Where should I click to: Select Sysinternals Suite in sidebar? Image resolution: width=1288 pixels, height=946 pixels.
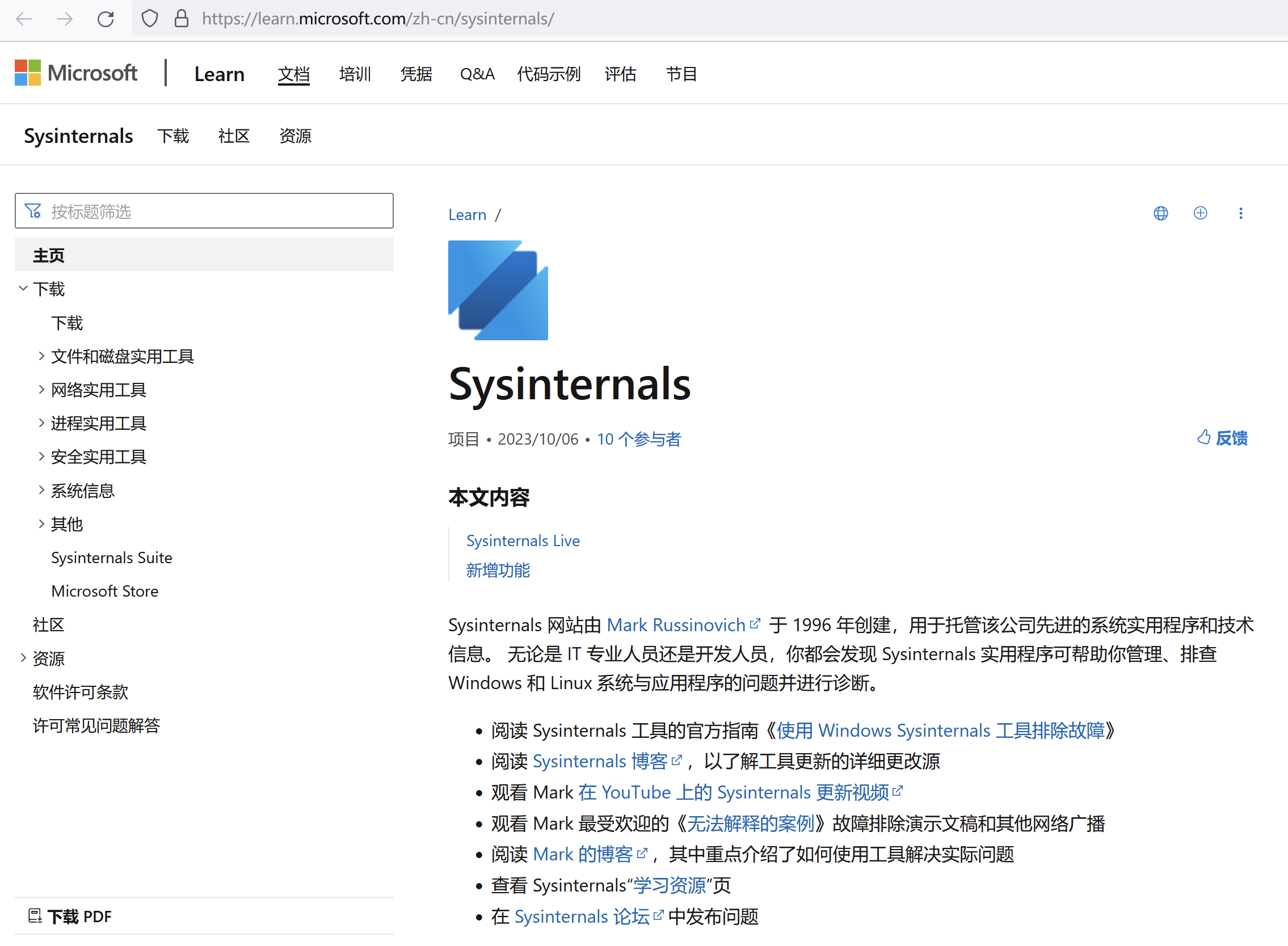(x=112, y=558)
